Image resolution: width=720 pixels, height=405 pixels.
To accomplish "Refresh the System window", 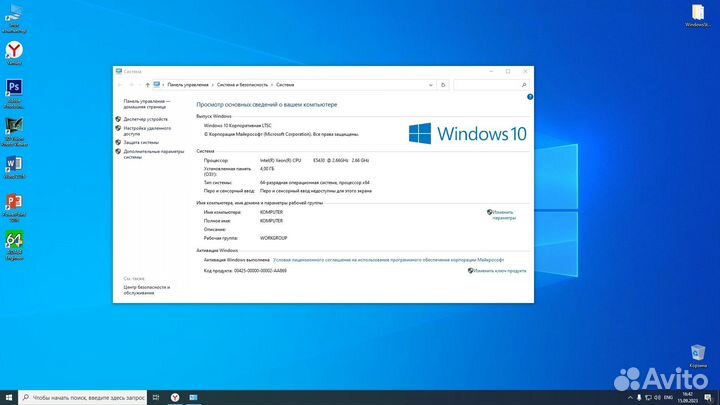I will click(443, 85).
